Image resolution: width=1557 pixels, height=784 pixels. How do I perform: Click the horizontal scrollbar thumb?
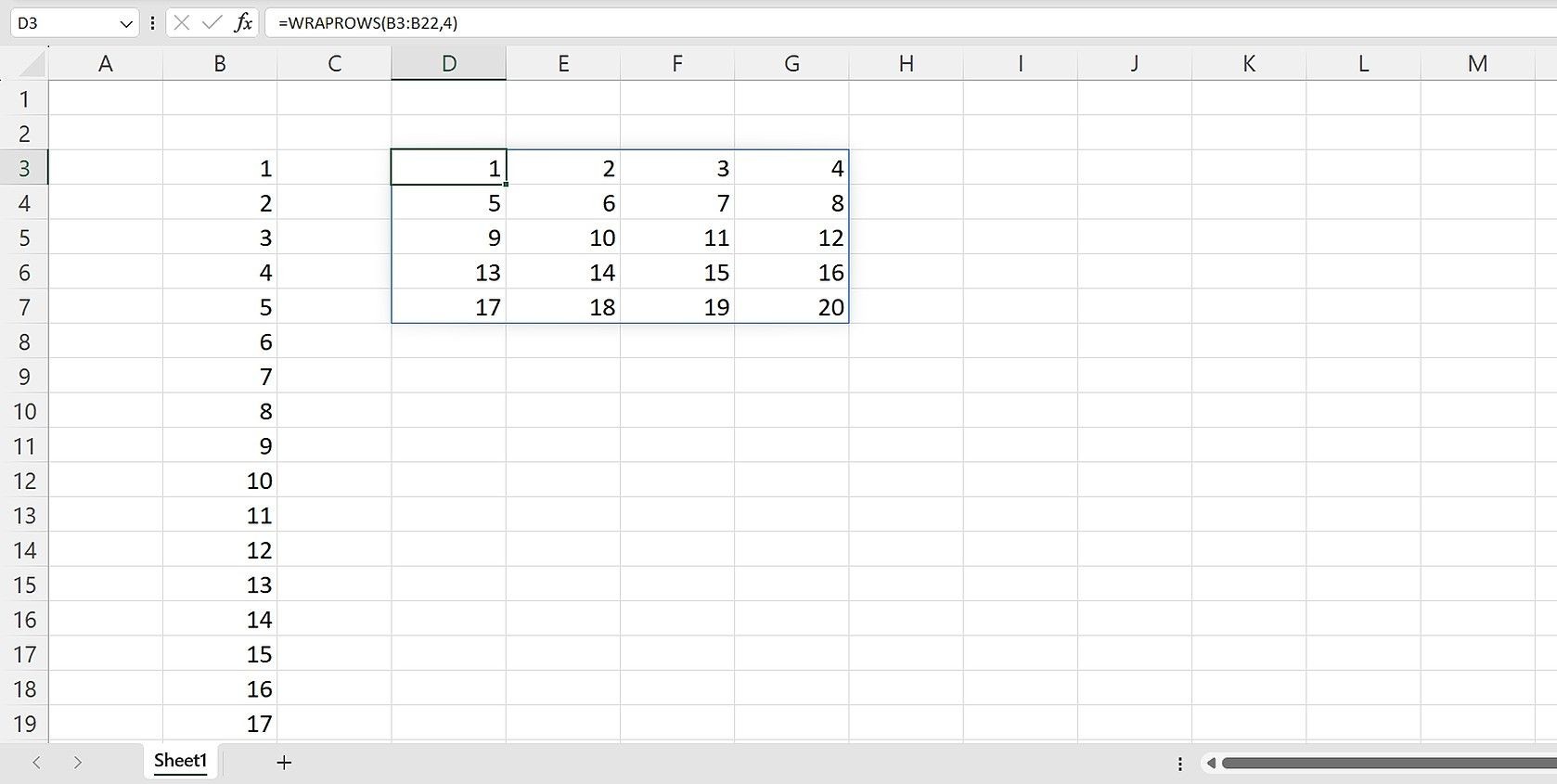1389,764
